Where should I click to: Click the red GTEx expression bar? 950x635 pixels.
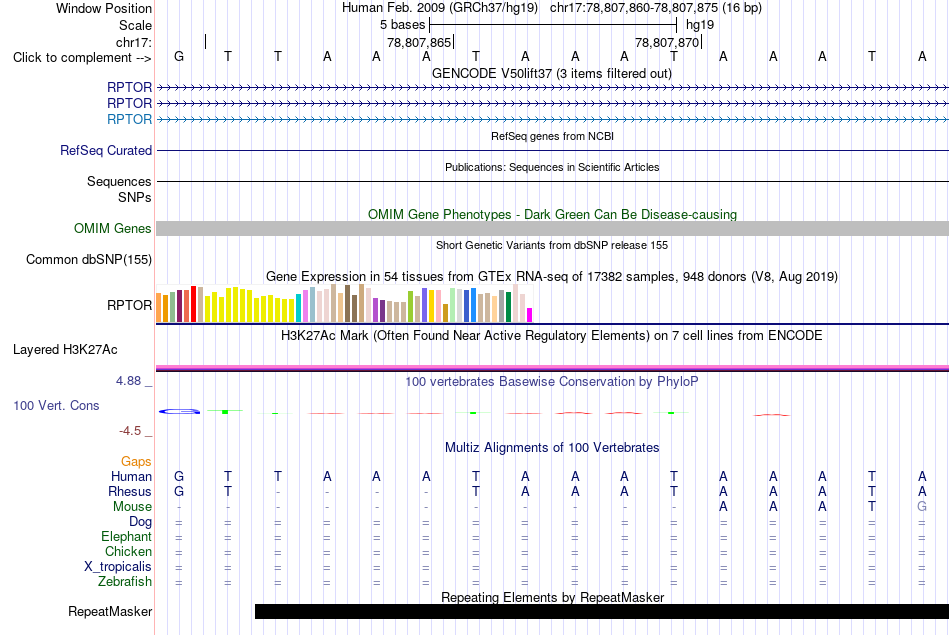tap(193, 304)
